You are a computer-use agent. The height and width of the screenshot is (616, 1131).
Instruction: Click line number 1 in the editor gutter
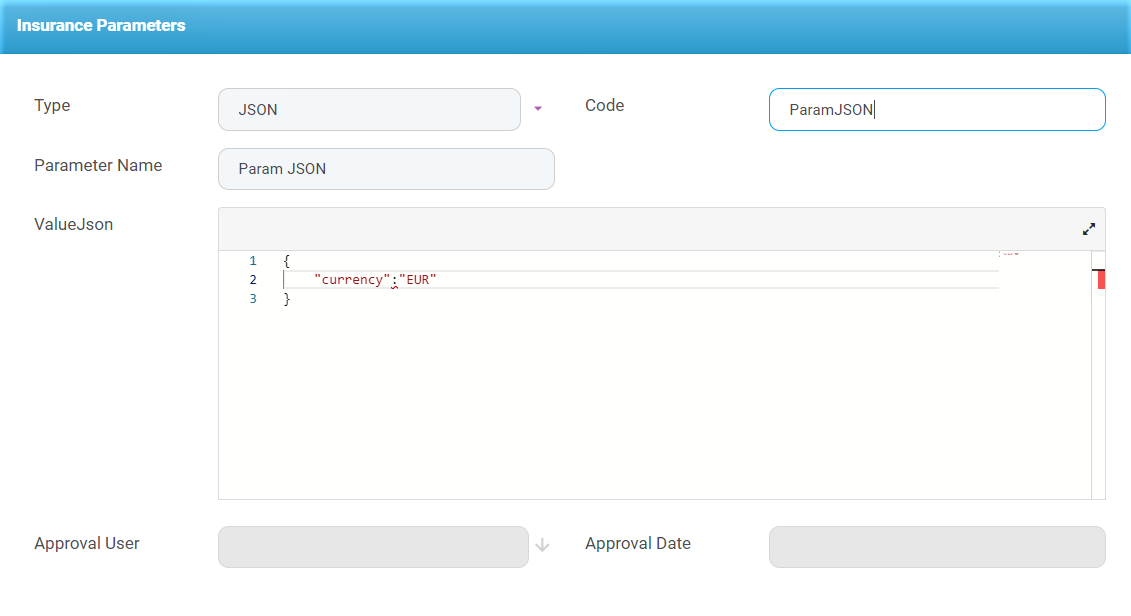tap(253, 261)
